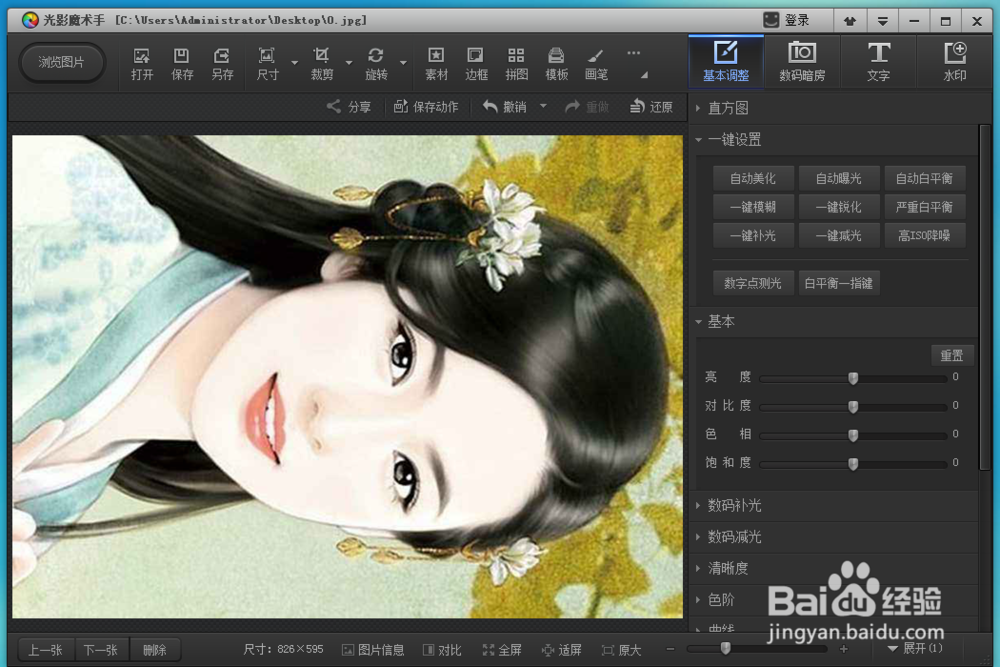Click the 展开(1) expand control

click(915, 649)
